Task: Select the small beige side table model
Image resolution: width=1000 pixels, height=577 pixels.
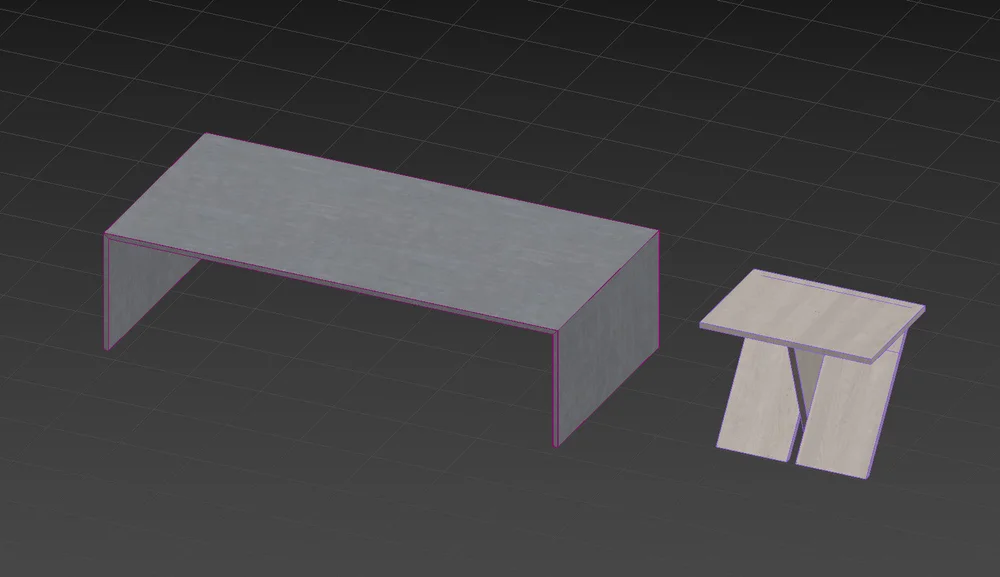Action: (813, 373)
